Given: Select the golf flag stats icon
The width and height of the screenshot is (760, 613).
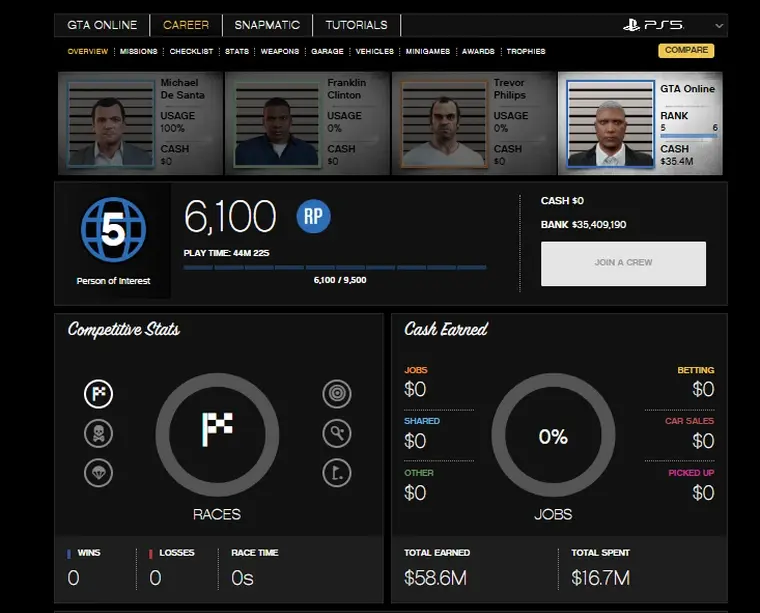Looking at the screenshot, I should 337,472.
